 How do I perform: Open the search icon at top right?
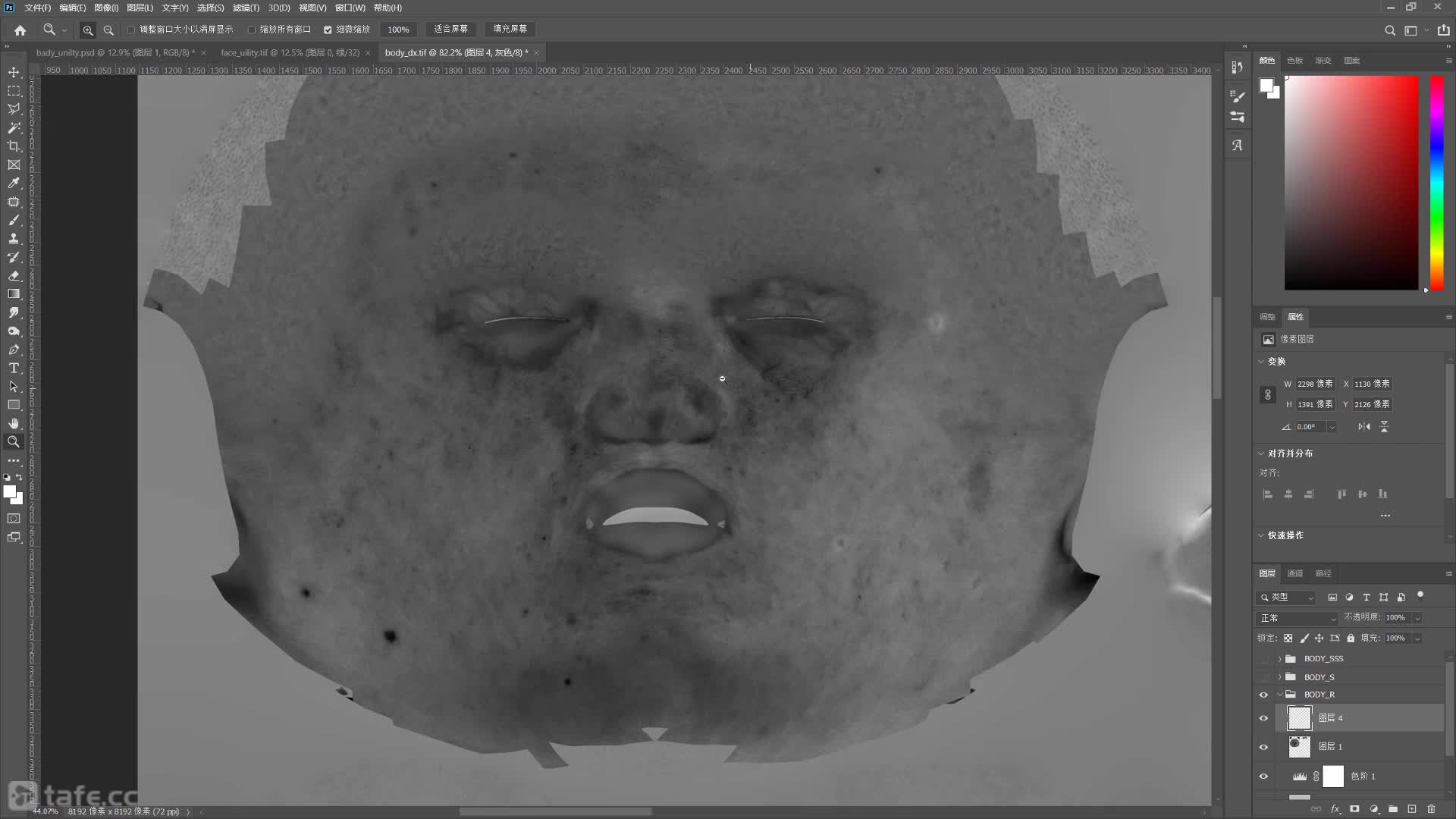coord(1390,30)
